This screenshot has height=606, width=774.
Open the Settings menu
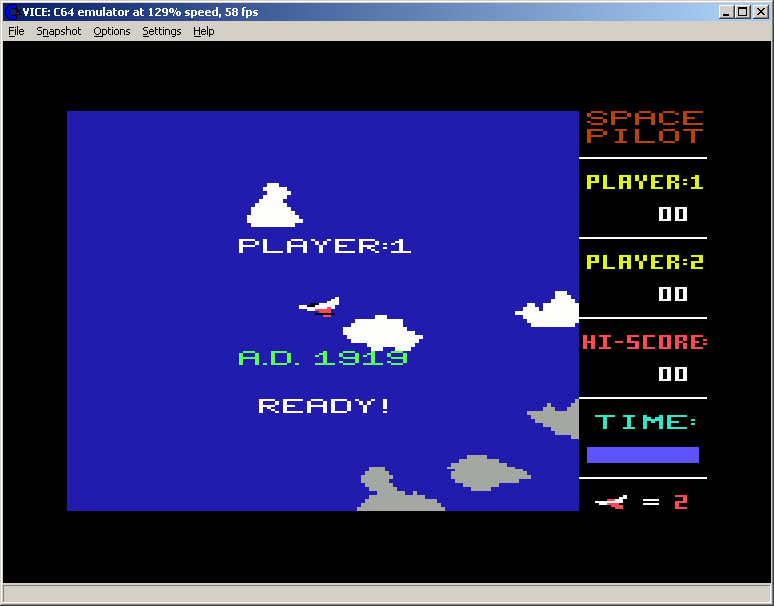[161, 31]
